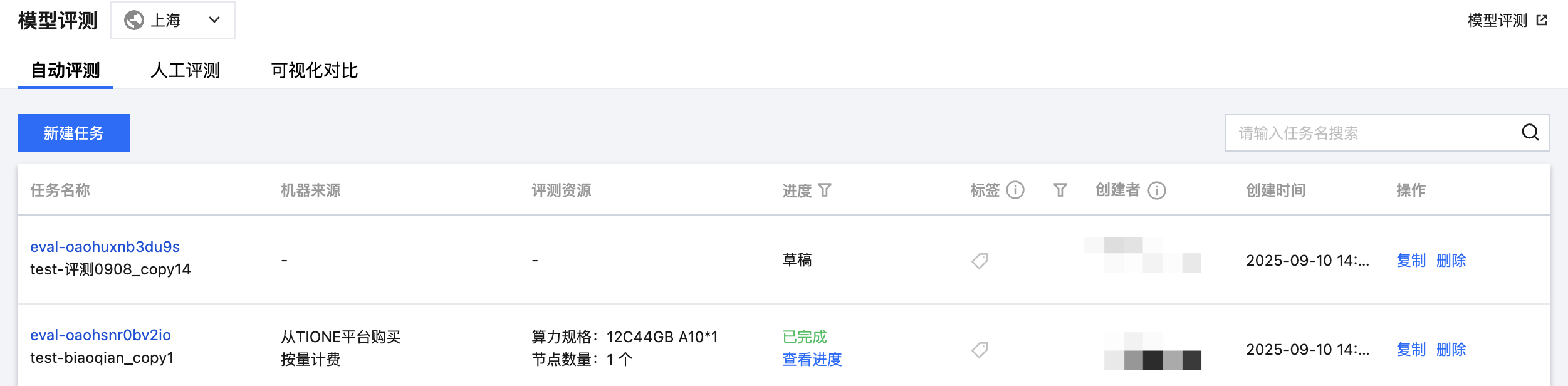Image resolution: width=1568 pixels, height=386 pixels.
Task: Click 删除 for test-biaoqian_copy1 task
Action: tap(1451, 350)
